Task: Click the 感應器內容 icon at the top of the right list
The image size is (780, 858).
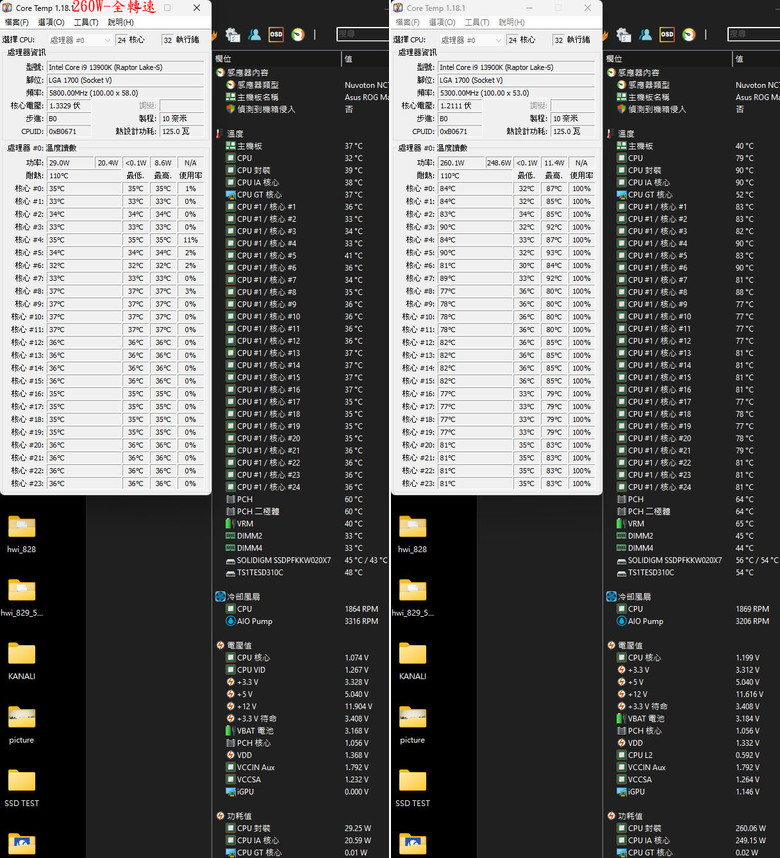Action: pyautogui.click(x=611, y=72)
